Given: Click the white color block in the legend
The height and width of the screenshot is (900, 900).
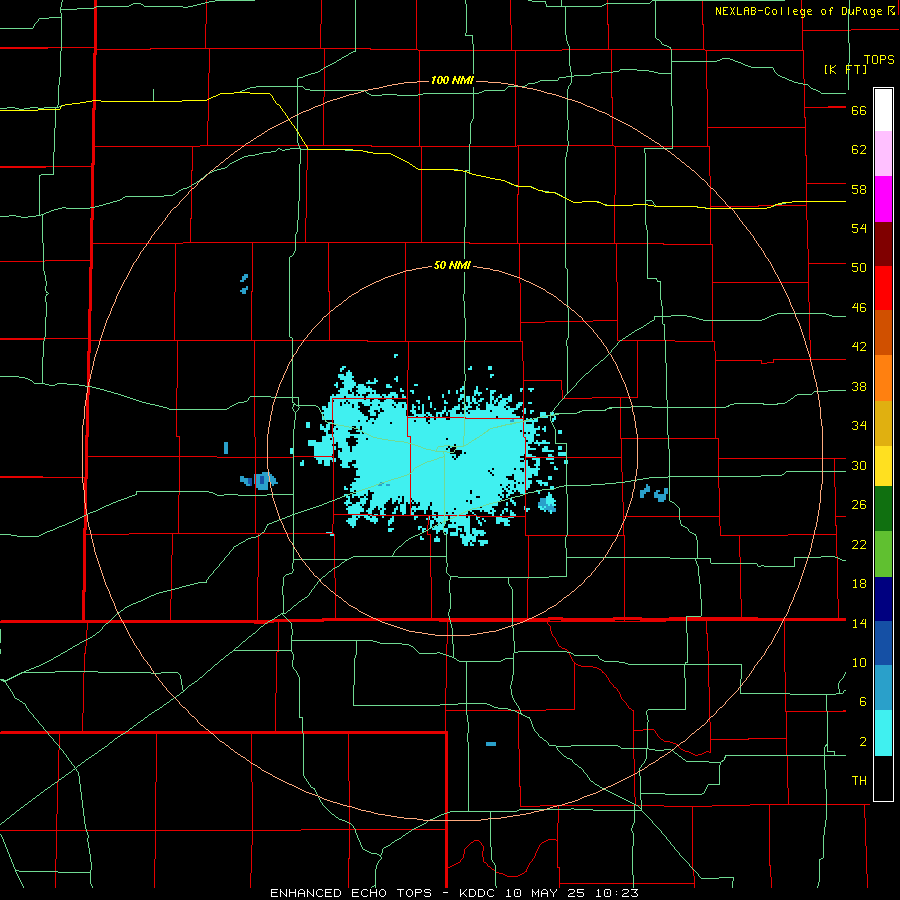Looking at the screenshot, I should click(883, 110).
